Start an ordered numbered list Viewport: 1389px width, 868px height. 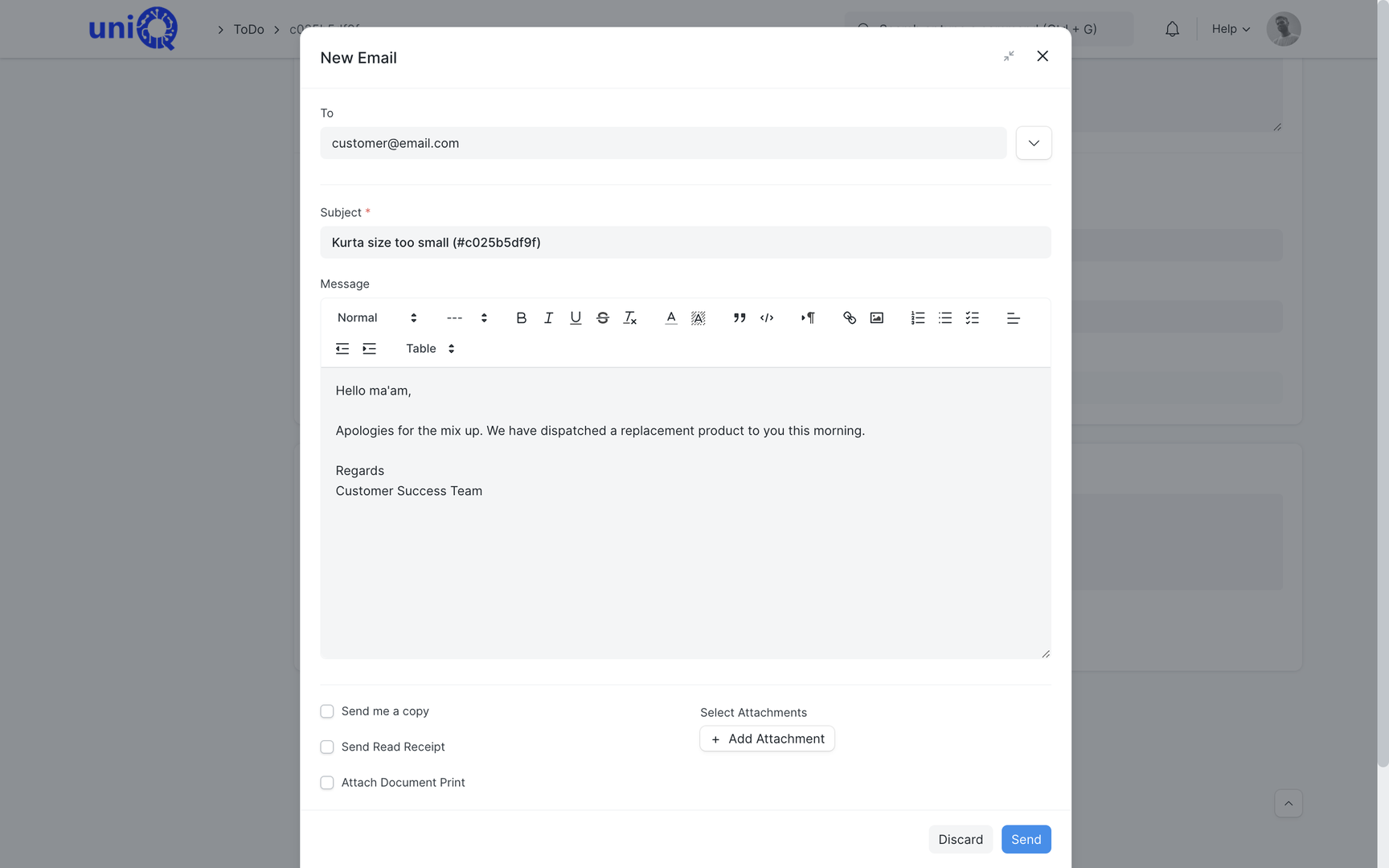(x=917, y=317)
